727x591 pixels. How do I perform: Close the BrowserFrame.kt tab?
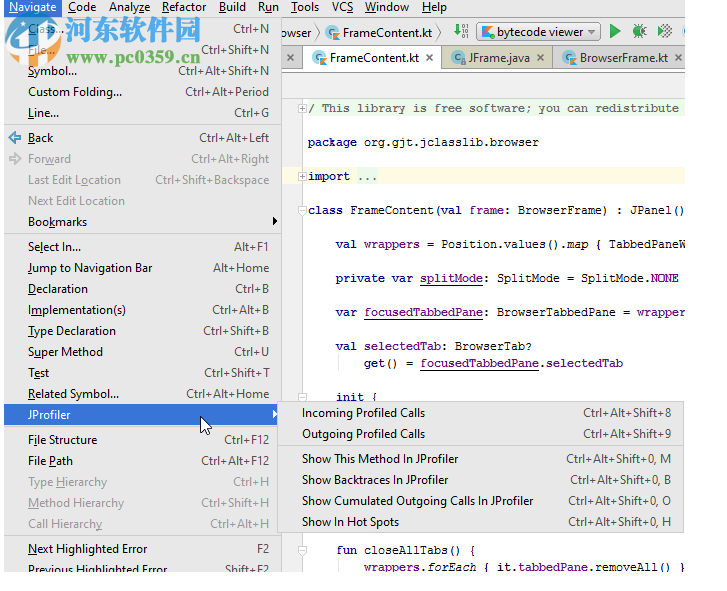(678, 57)
